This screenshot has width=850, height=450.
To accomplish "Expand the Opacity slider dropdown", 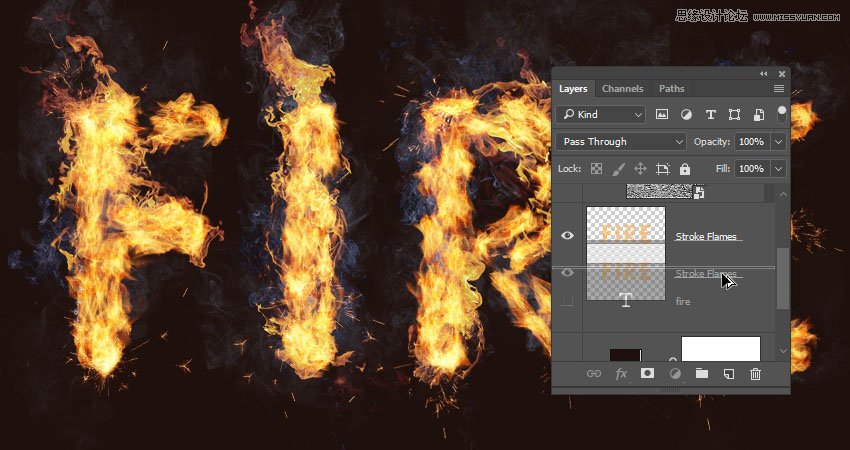I will click(x=778, y=142).
